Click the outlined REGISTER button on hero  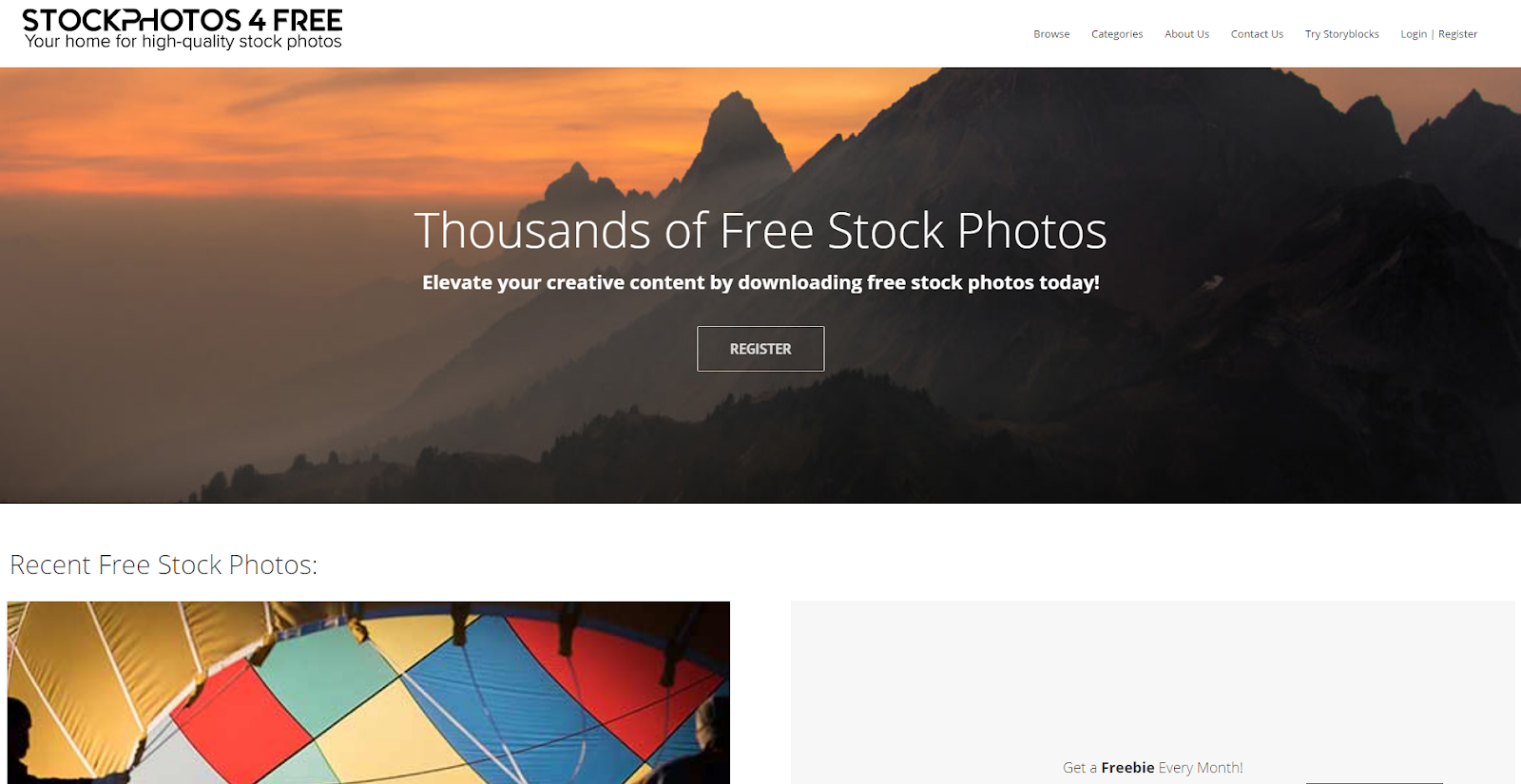[760, 349]
